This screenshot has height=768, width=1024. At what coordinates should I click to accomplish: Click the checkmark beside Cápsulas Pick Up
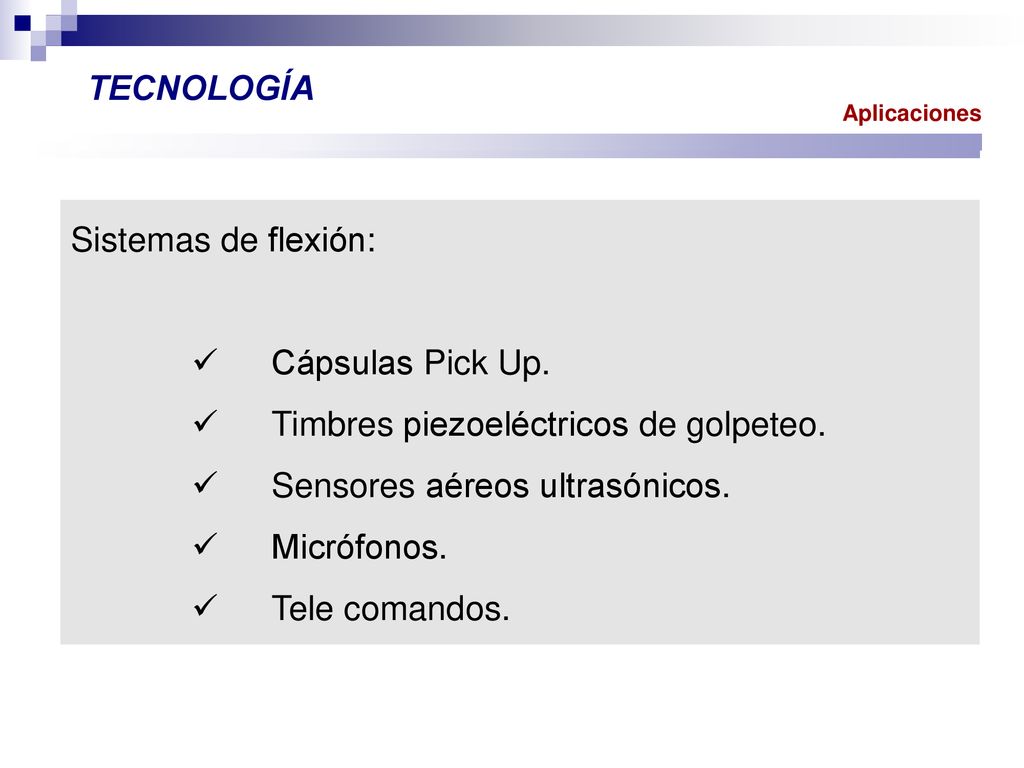click(205, 360)
